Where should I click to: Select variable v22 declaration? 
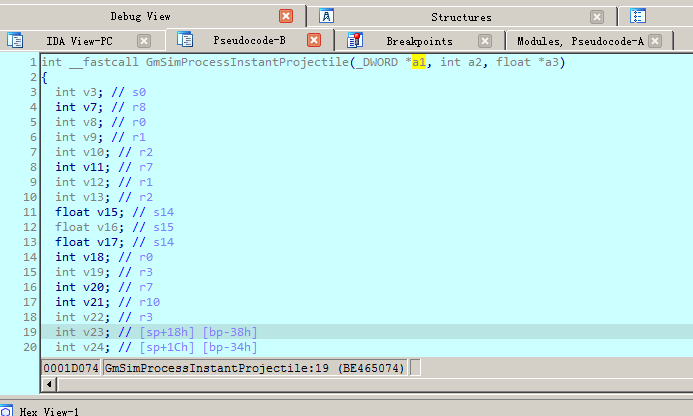(x=93, y=317)
